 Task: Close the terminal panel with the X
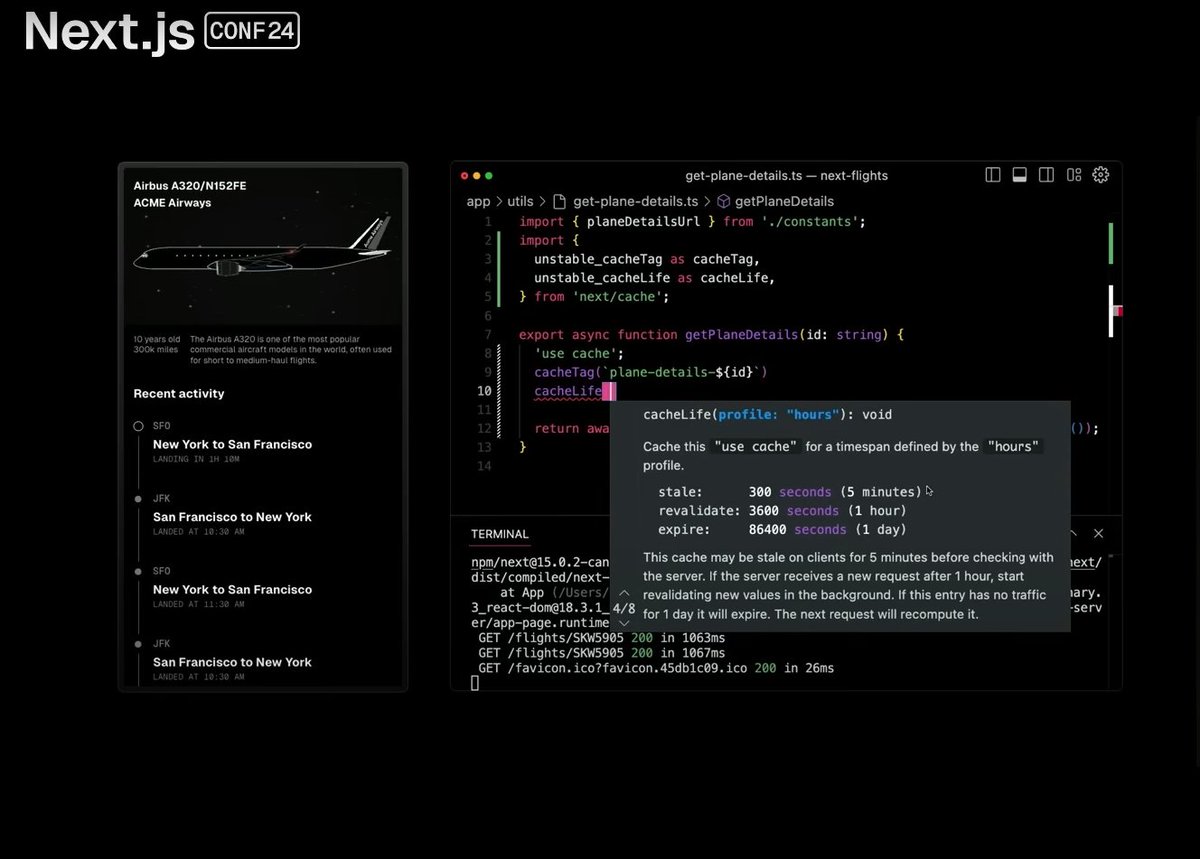1098,533
